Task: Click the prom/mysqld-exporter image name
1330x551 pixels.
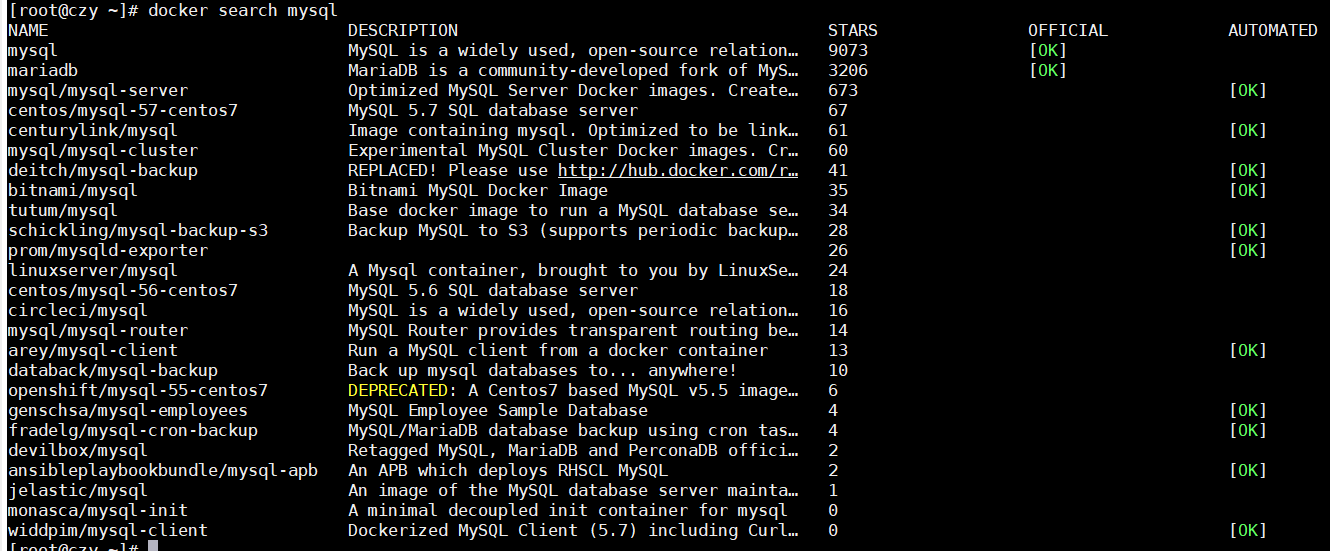Action: pyautogui.click(x=108, y=251)
